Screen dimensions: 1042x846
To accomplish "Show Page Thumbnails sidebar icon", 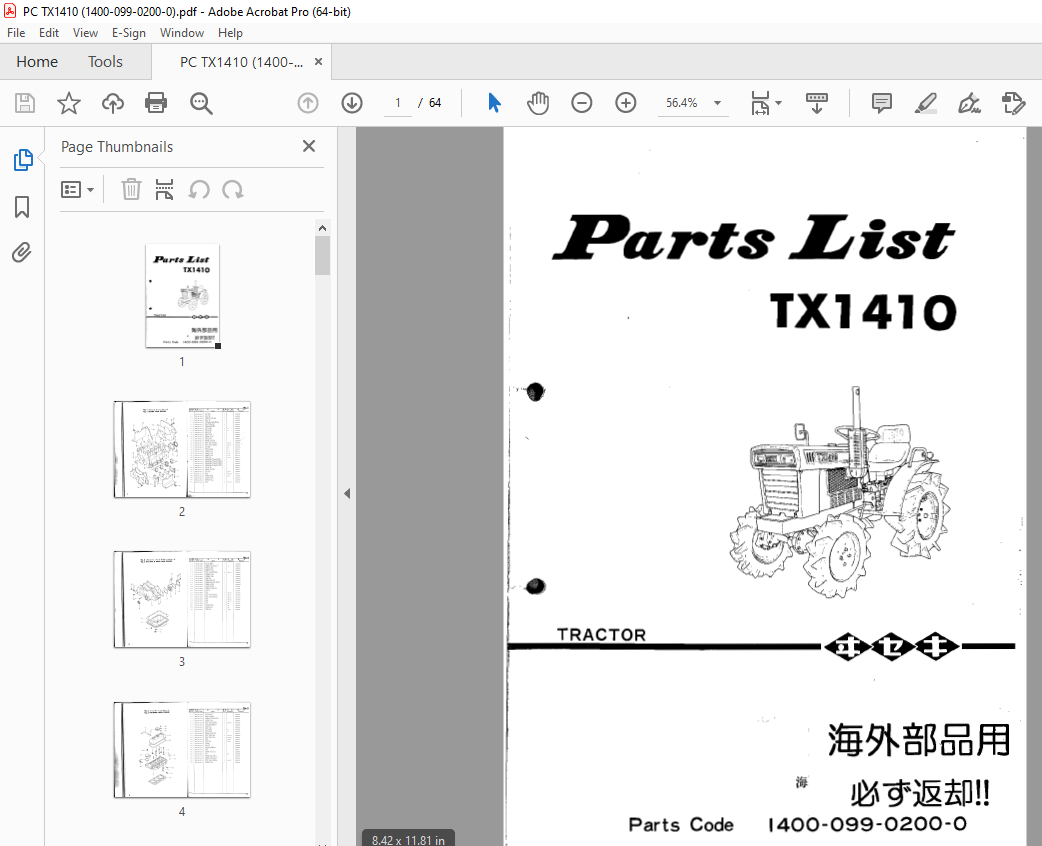I will pos(23,160).
